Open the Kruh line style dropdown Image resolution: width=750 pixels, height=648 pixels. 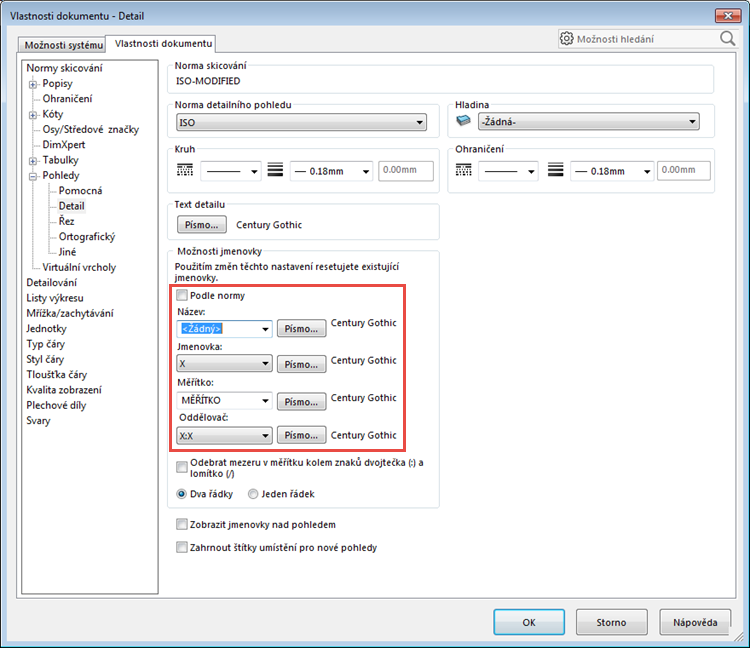231,171
